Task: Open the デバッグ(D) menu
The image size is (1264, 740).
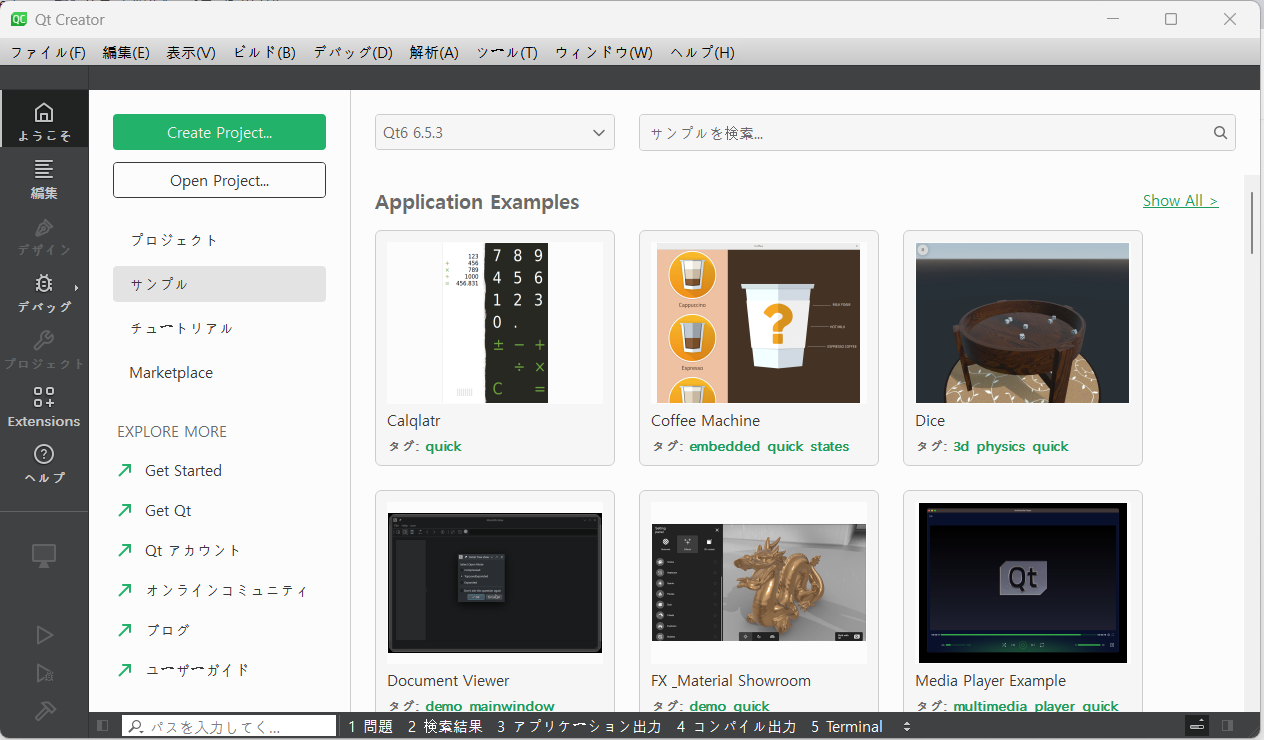Action: coord(353,53)
